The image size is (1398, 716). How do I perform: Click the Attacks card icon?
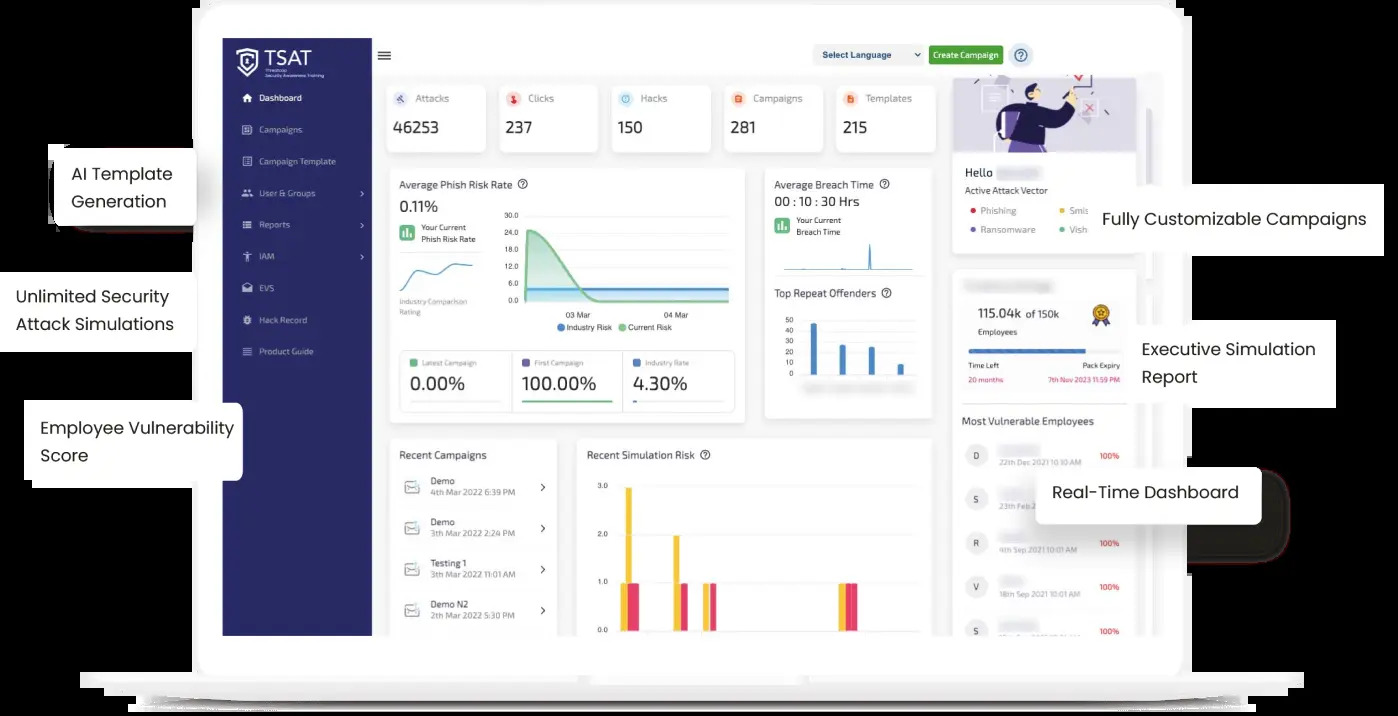pyautogui.click(x=400, y=99)
